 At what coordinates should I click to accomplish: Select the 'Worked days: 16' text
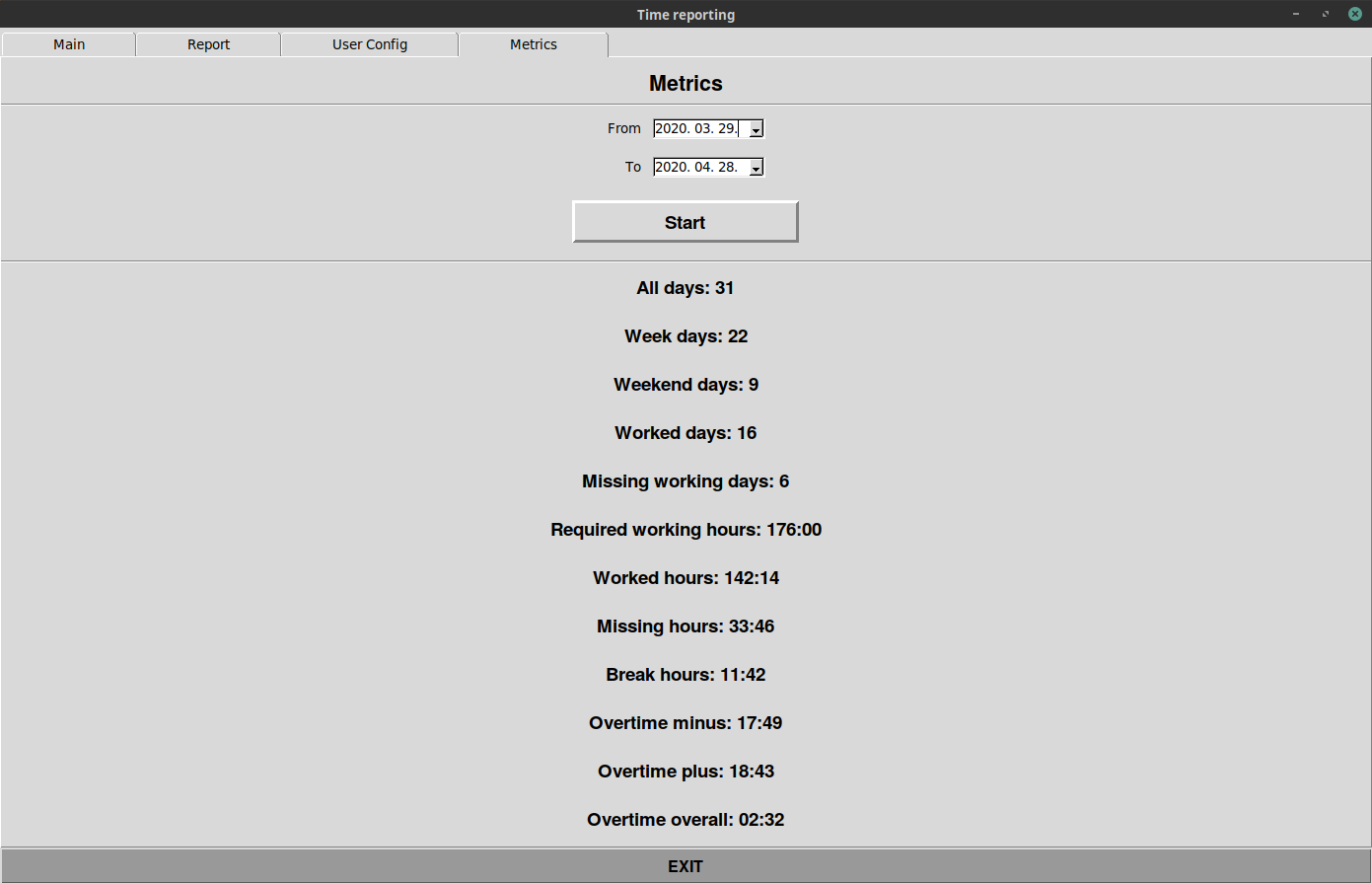pyautogui.click(x=686, y=433)
